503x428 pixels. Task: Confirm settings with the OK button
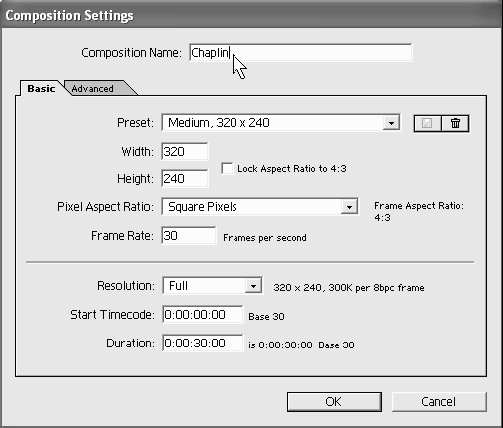pyautogui.click(x=334, y=402)
